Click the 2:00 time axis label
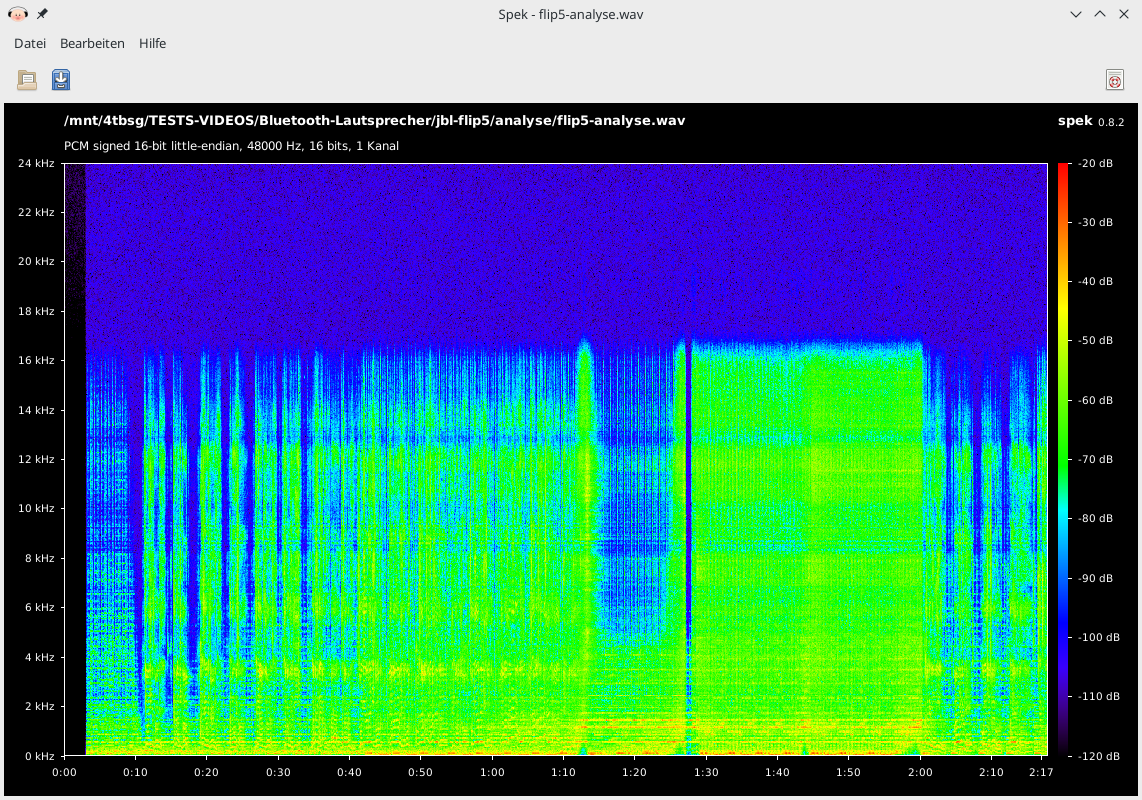 point(920,772)
